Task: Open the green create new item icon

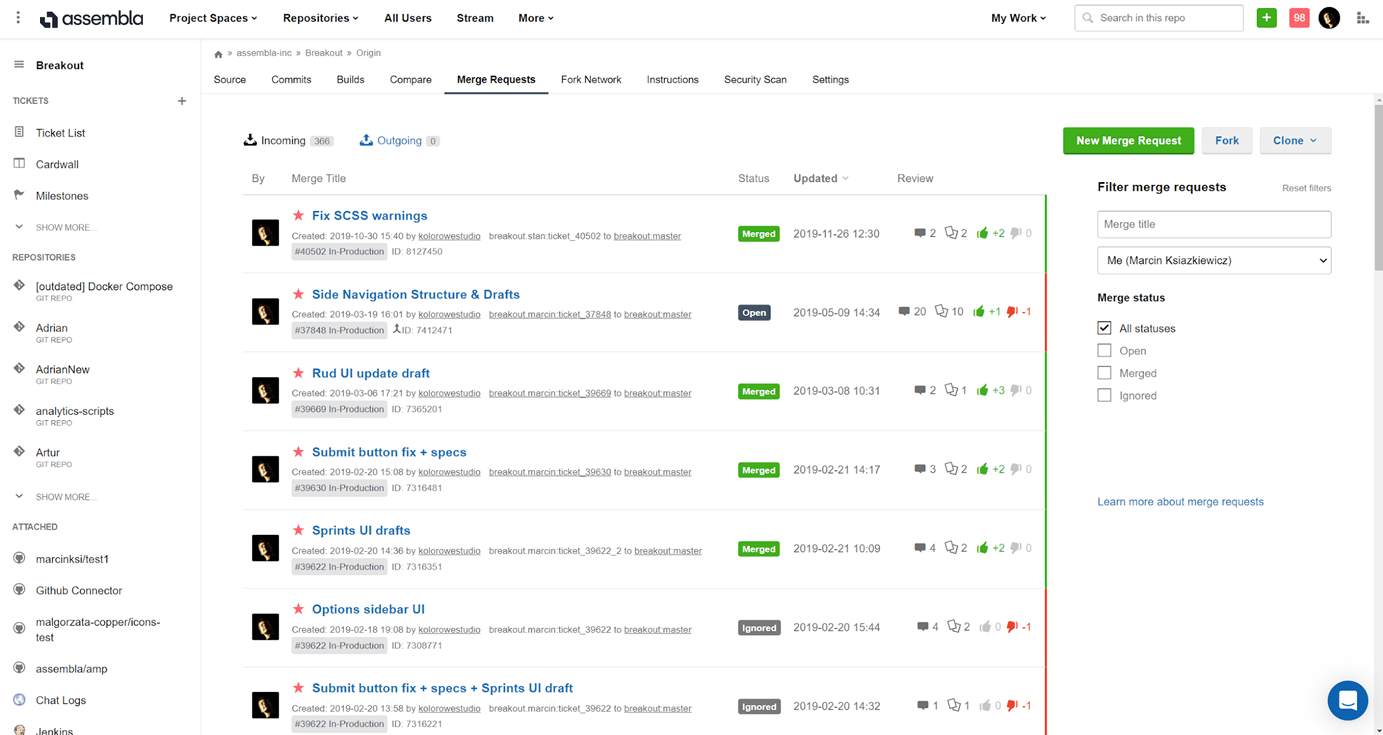Action: (x=1266, y=17)
